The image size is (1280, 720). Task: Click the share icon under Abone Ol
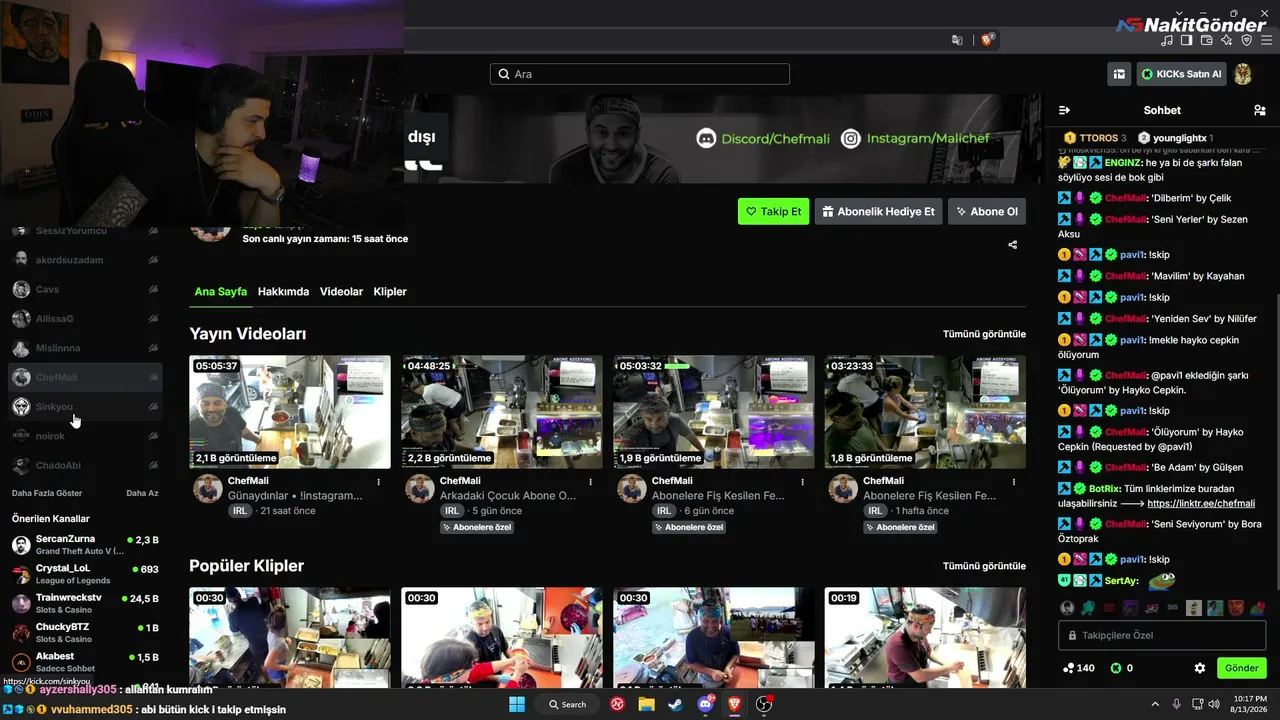coord(1013,244)
